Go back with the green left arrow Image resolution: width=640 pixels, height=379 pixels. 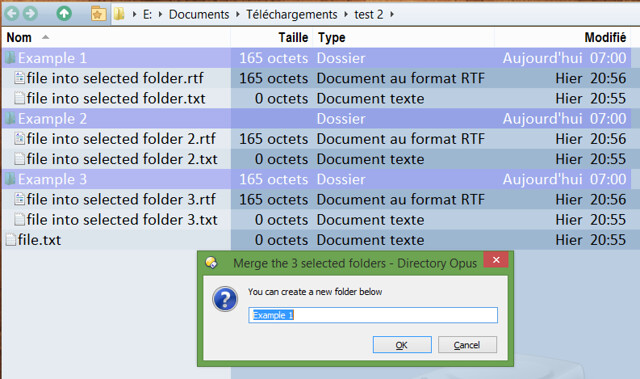(x=12, y=13)
